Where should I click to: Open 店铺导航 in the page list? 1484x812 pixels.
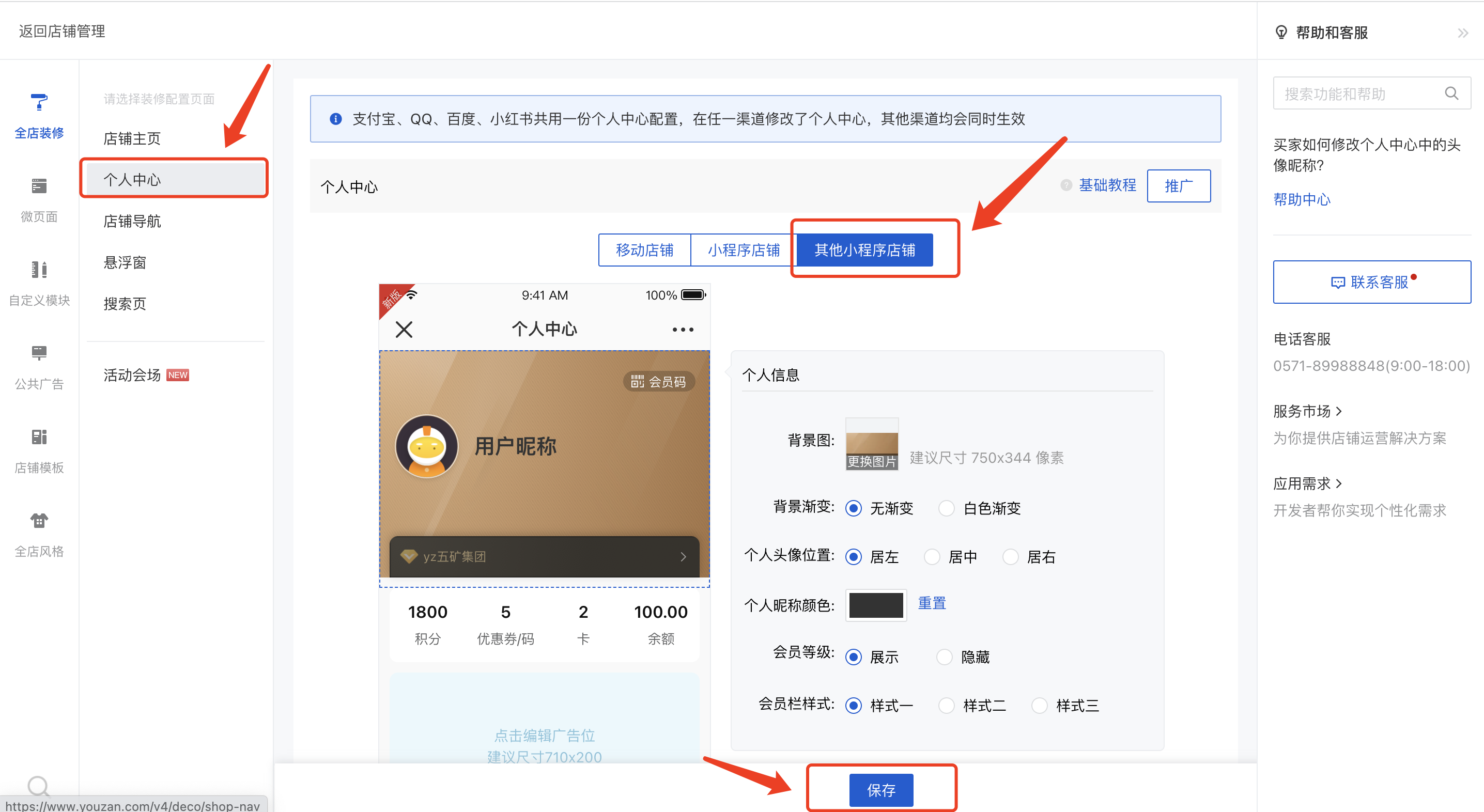[x=132, y=221]
